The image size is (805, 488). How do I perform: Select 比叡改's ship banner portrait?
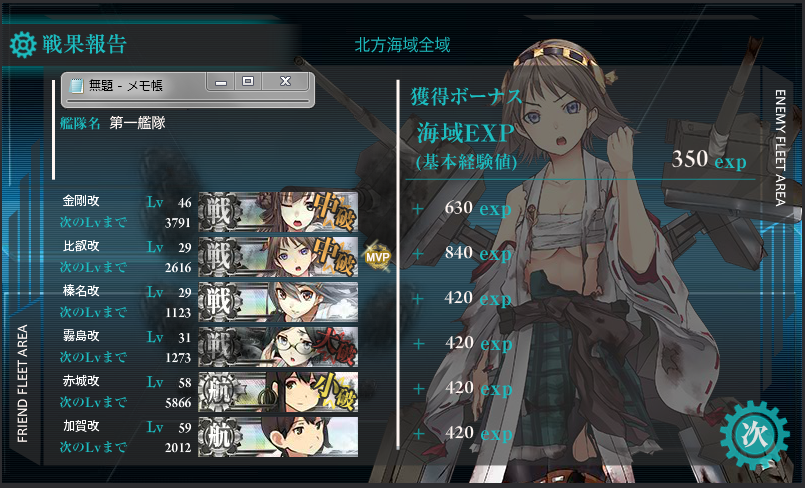point(278,257)
